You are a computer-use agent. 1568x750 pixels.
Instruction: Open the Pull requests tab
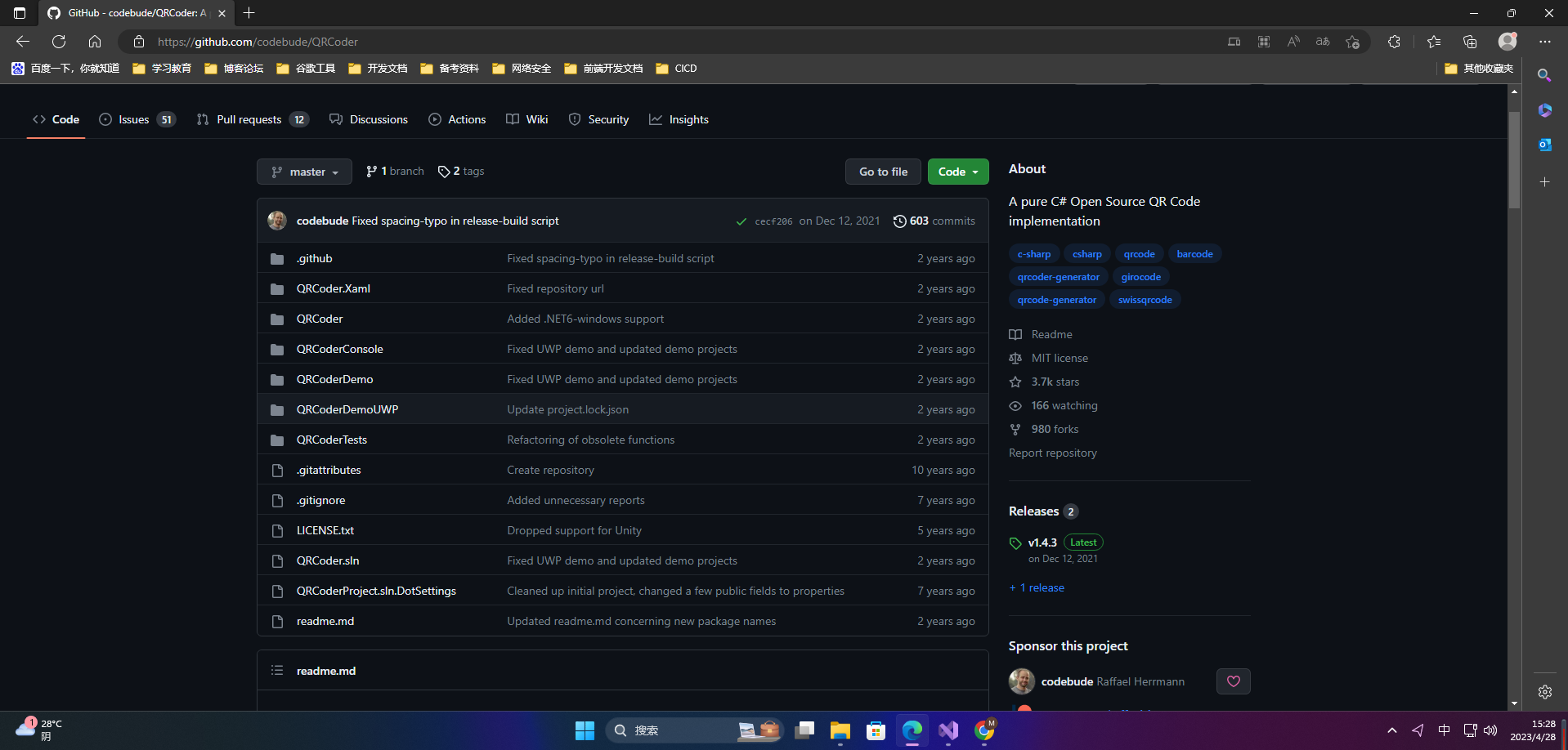(x=253, y=119)
